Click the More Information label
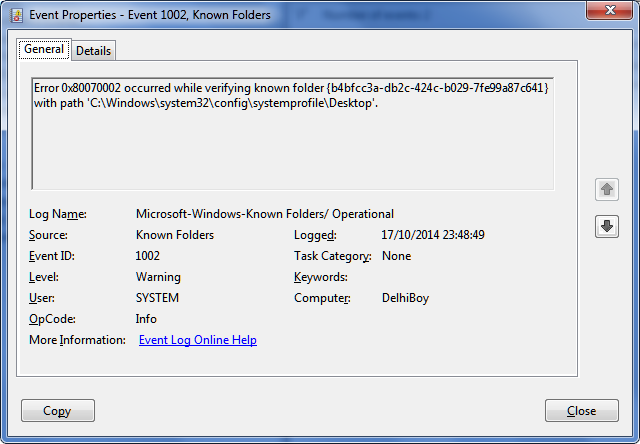This screenshot has width=640, height=444. click(77, 340)
